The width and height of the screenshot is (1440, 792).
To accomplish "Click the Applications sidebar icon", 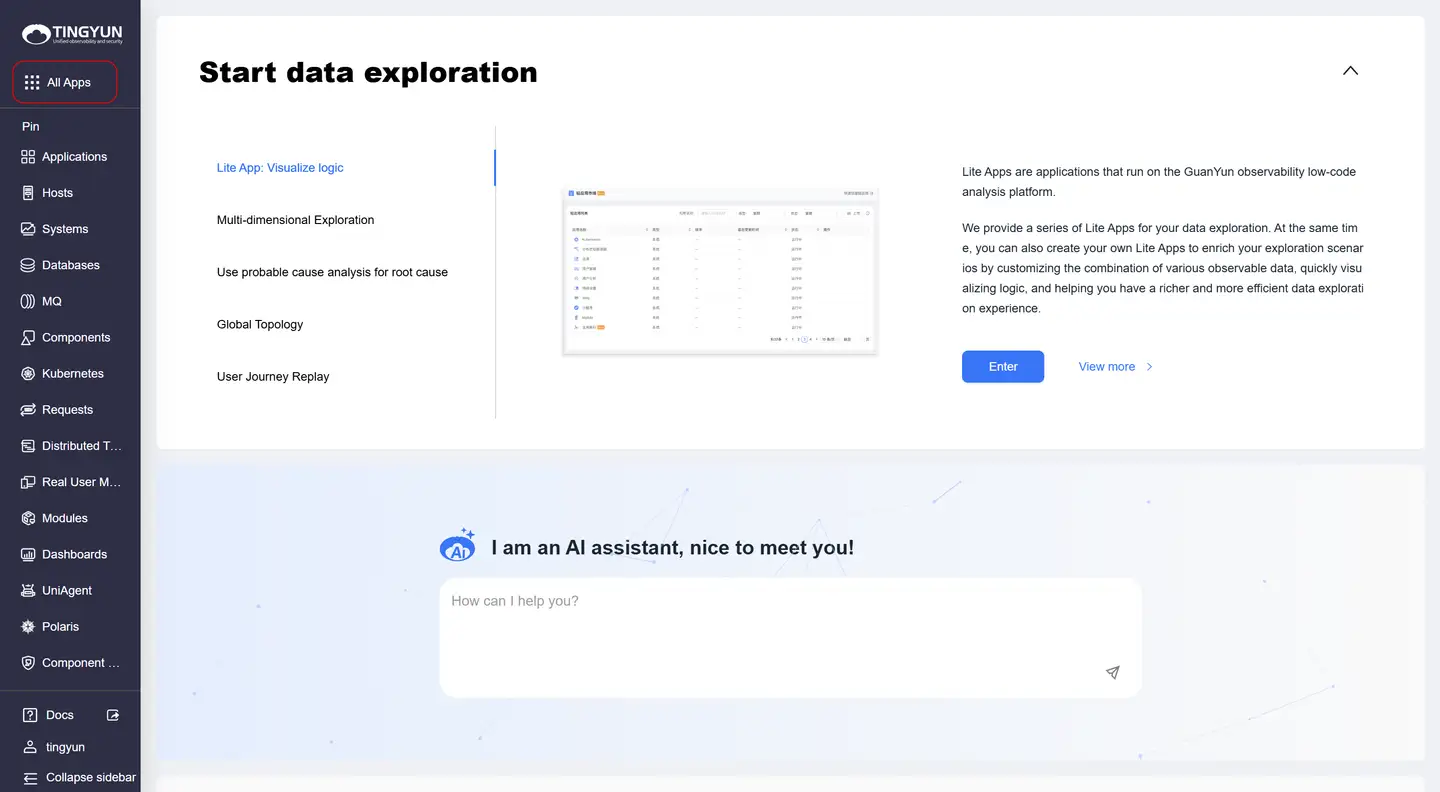I will pos(28,157).
